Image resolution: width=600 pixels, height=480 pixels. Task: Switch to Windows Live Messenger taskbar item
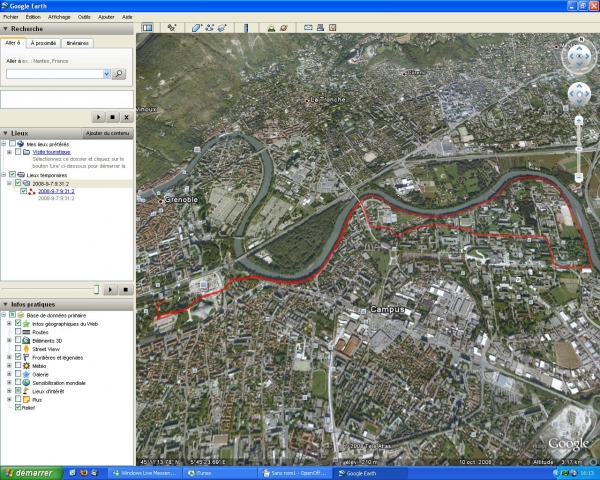point(145,473)
